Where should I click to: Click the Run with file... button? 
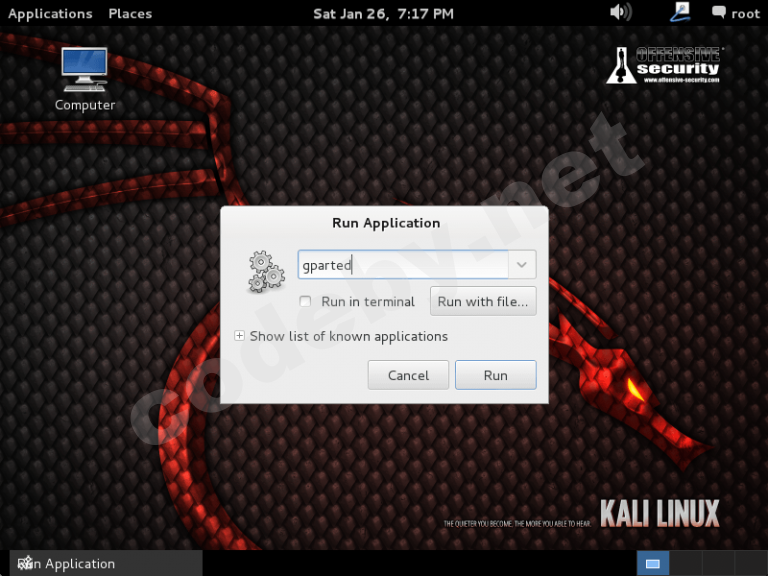click(483, 301)
